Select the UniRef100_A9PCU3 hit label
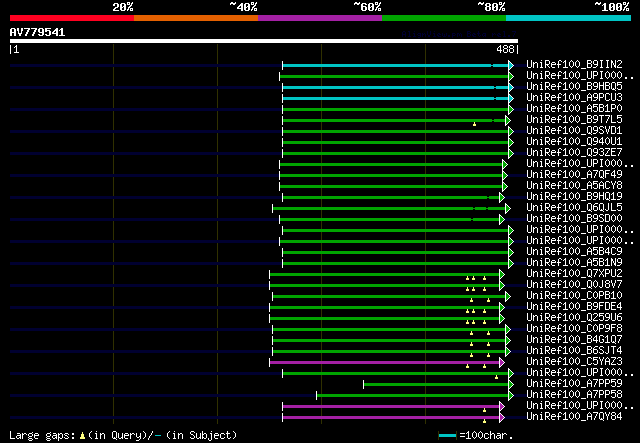640x443 pixels. (x=574, y=98)
